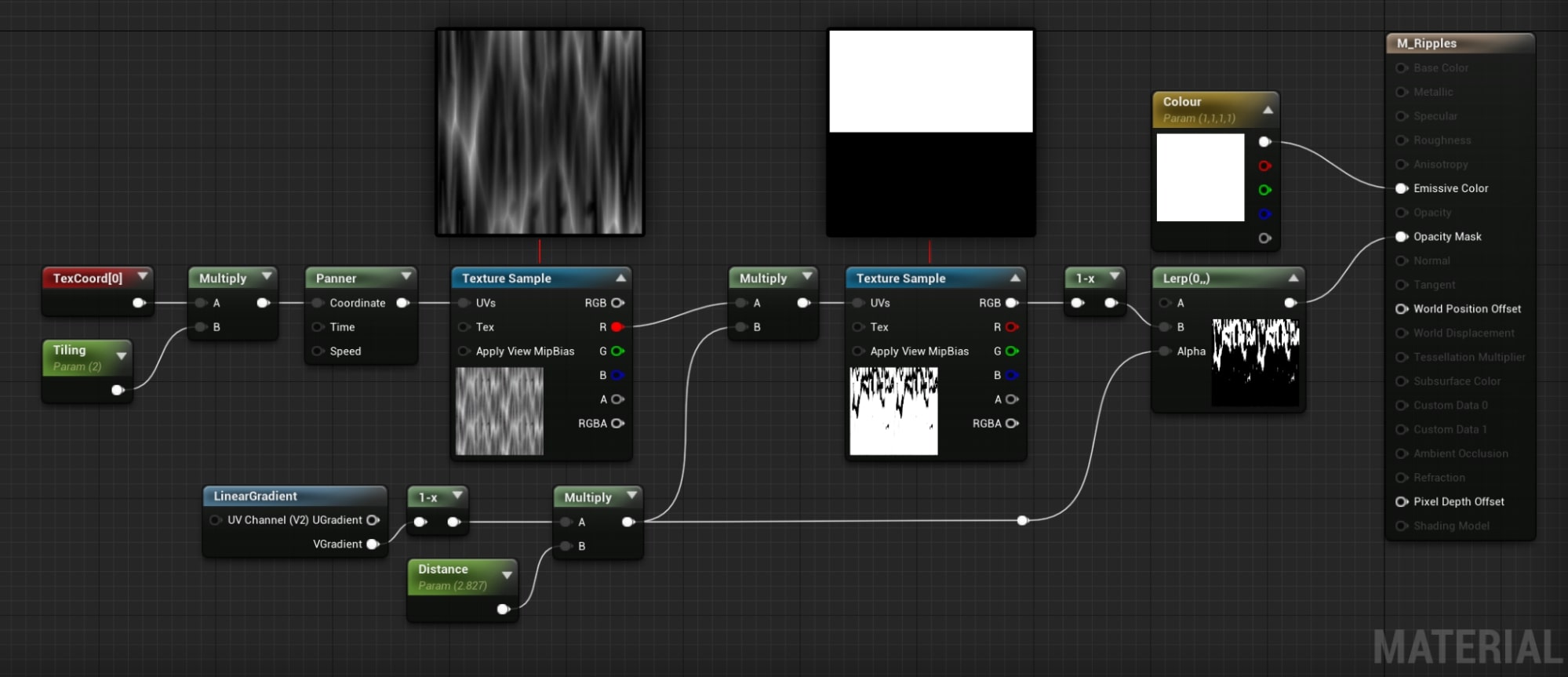Click the Lerp node A input pin

click(x=1165, y=303)
